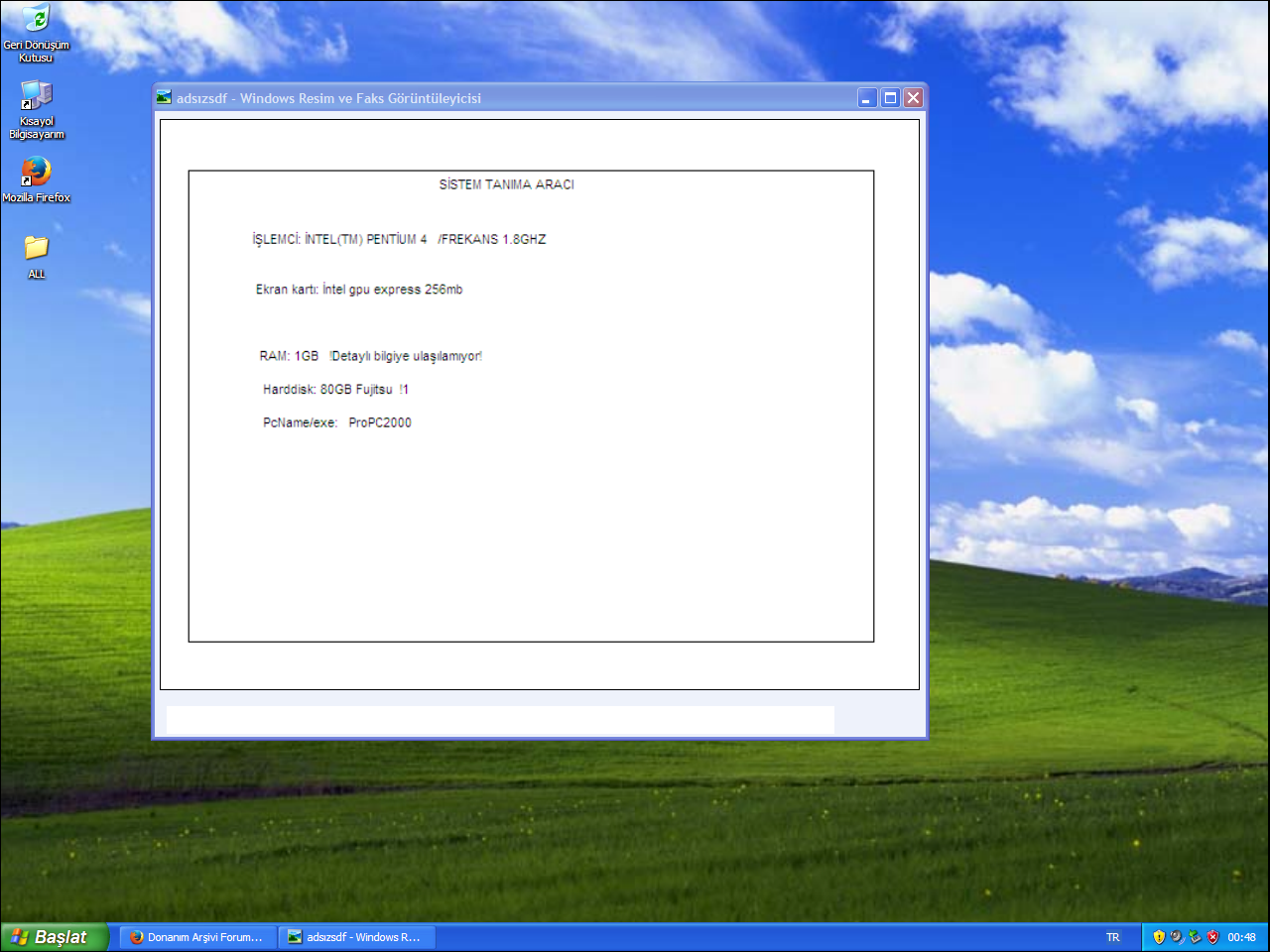The image size is (1270, 952).
Task: Click the yellow shield update icon in tray
Action: 1159,937
